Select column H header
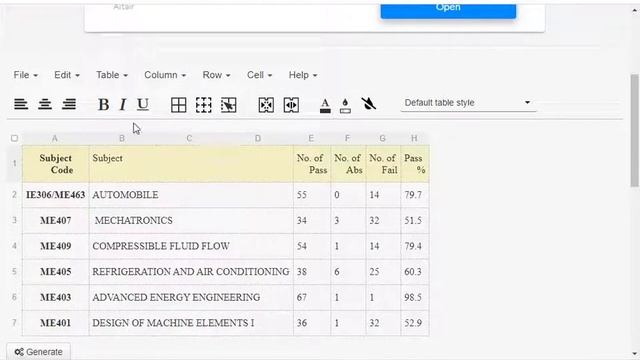640x360 pixels. click(414, 138)
